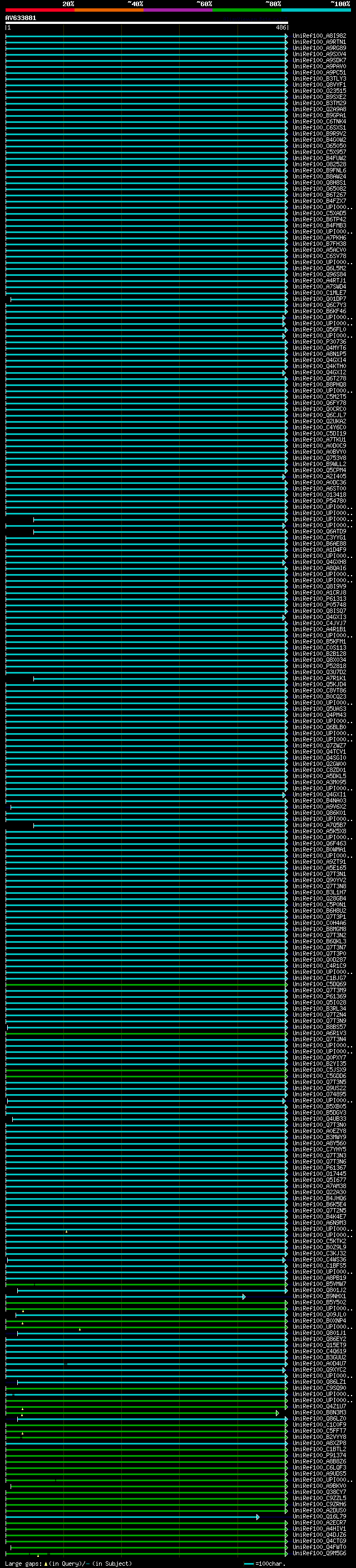Screen dimensions: 356x1568
Task: Select the UniRef100_B6H8U2 label
Action: point(319,911)
